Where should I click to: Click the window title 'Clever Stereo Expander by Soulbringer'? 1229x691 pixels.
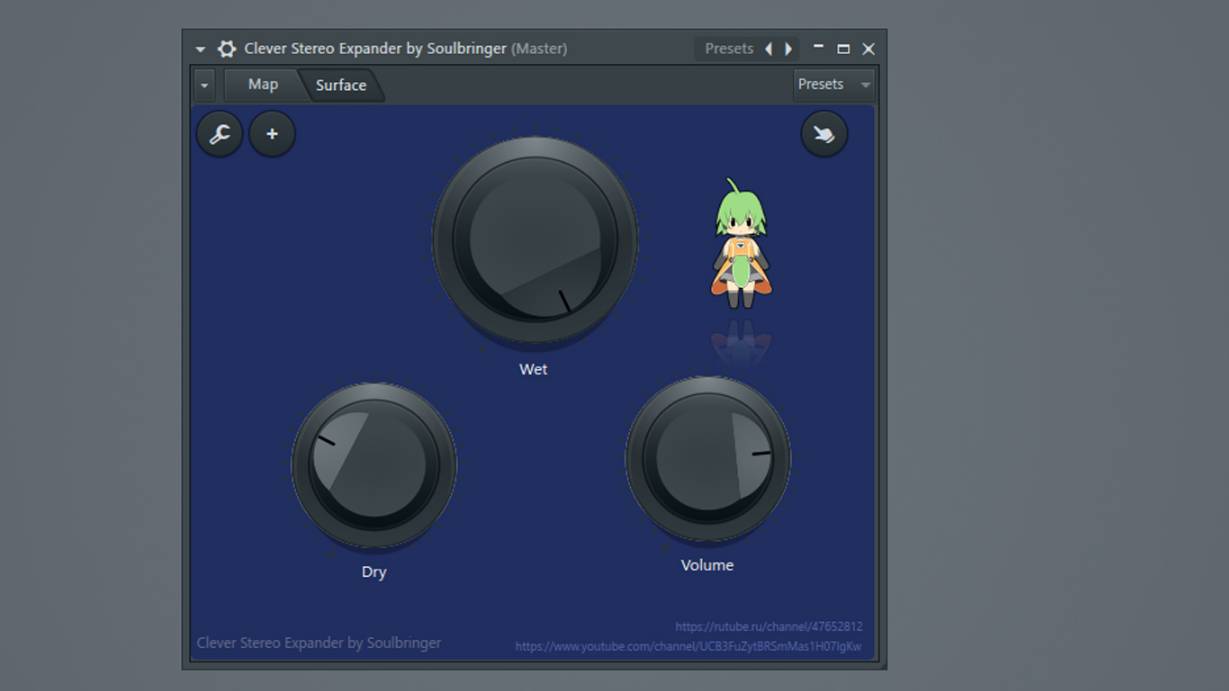[375, 48]
